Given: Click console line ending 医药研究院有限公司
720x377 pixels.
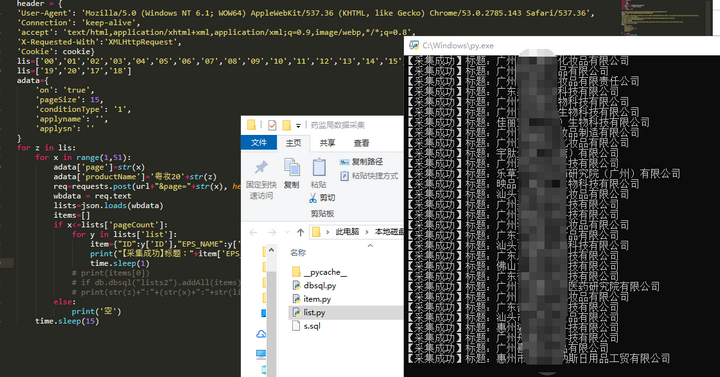Looking at the screenshot, I should (x=534, y=287).
